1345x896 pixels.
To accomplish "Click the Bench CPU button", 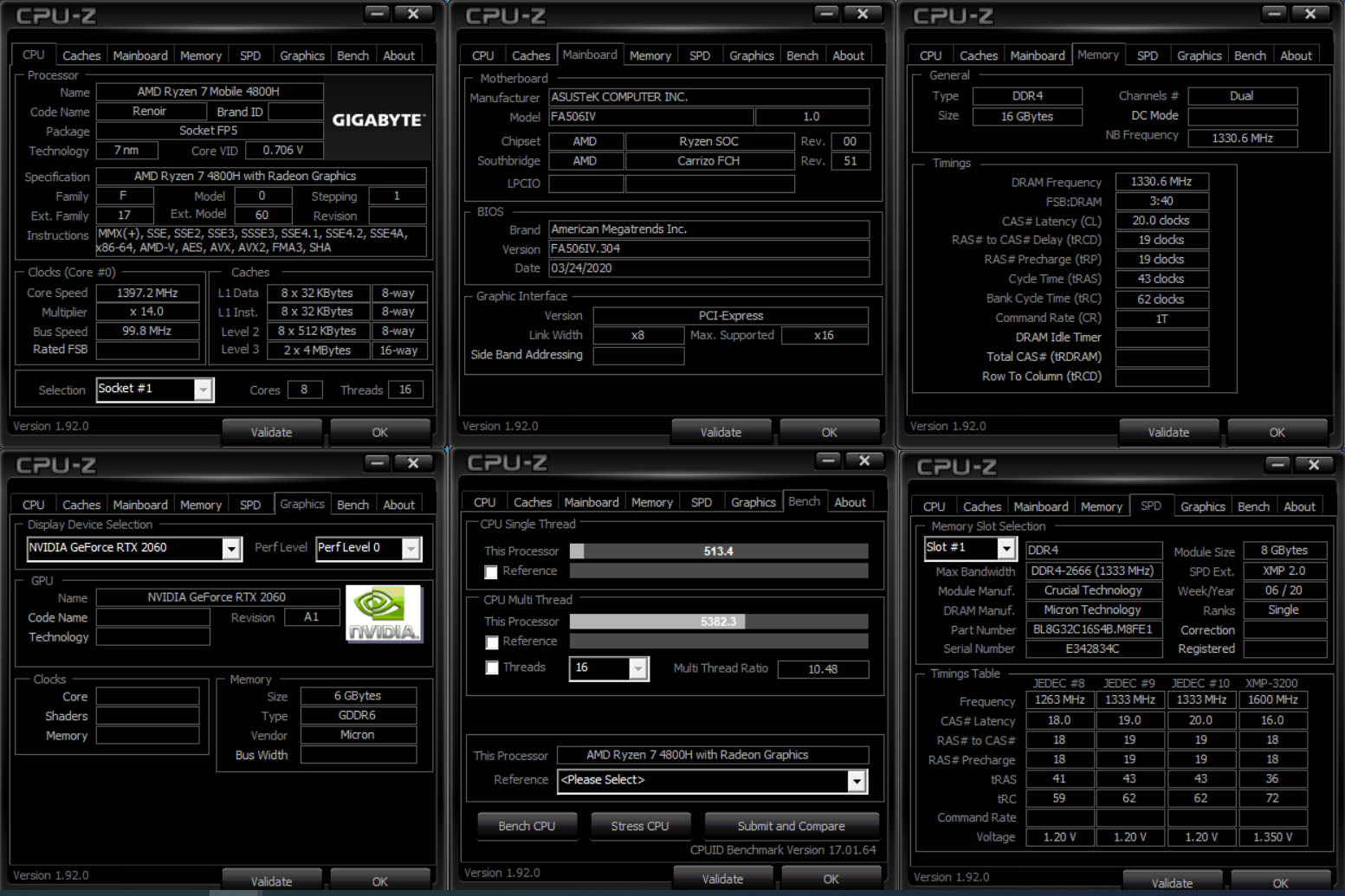I will 527,826.
